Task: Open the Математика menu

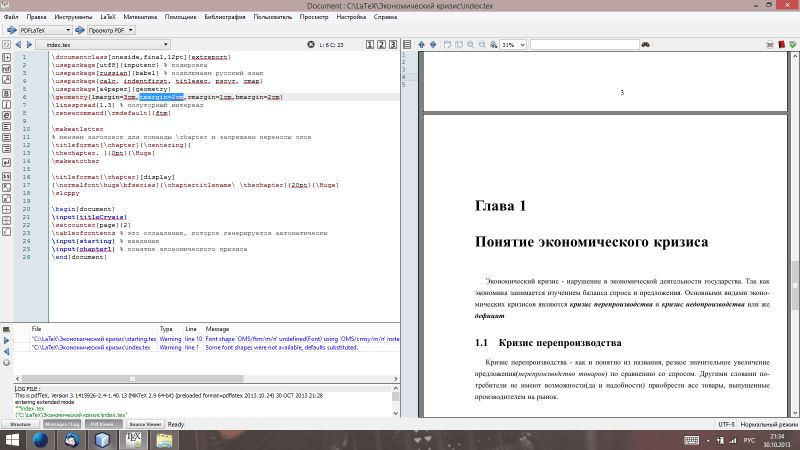Action: pyautogui.click(x=140, y=17)
